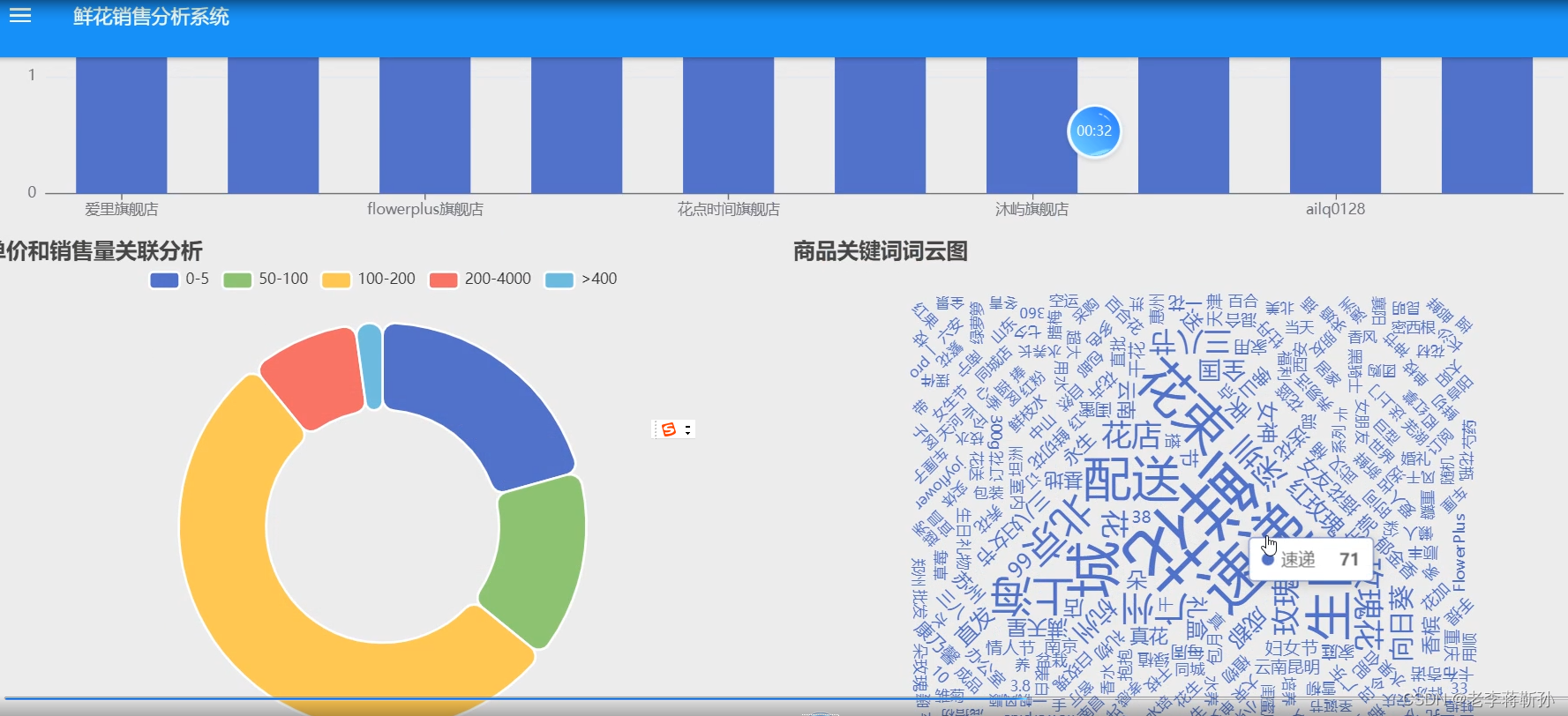This screenshot has width=1568, height=716.
Task: Click the bar above 爱里旗舰店
Action: tap(122, 125)
